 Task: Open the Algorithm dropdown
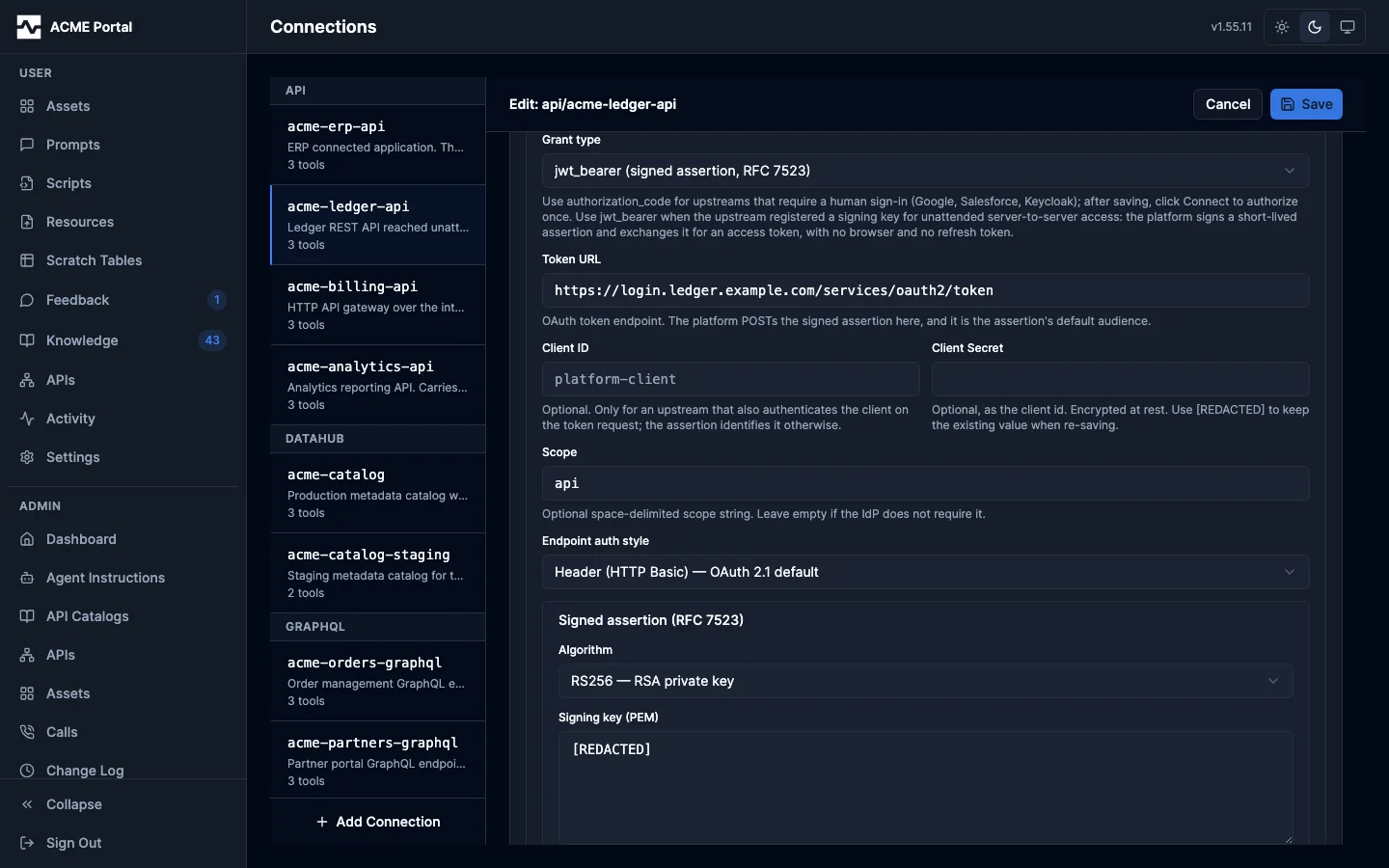pos(926,681)
